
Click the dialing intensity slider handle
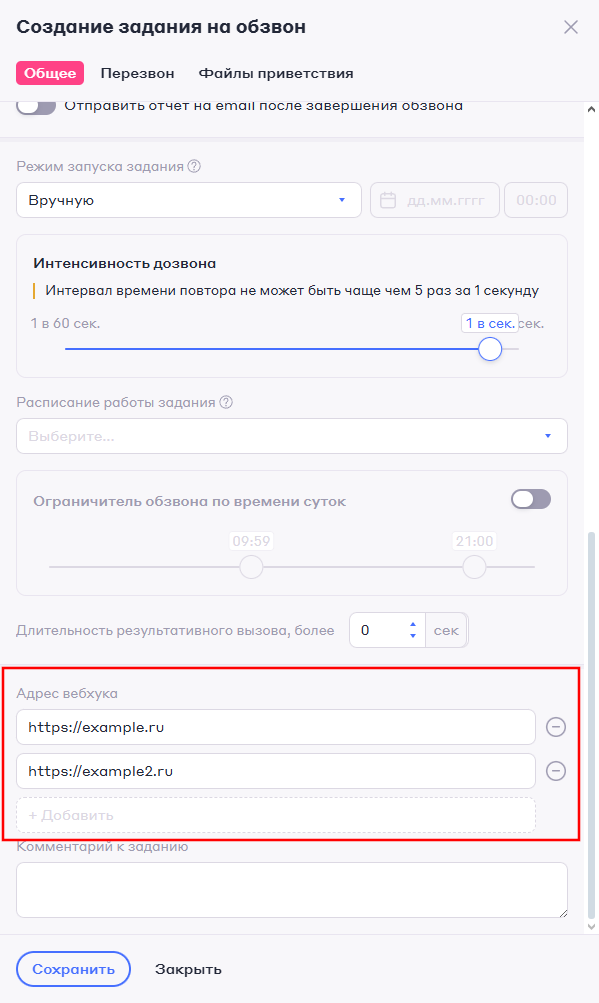pyautogui.click(x=490, y=349)
